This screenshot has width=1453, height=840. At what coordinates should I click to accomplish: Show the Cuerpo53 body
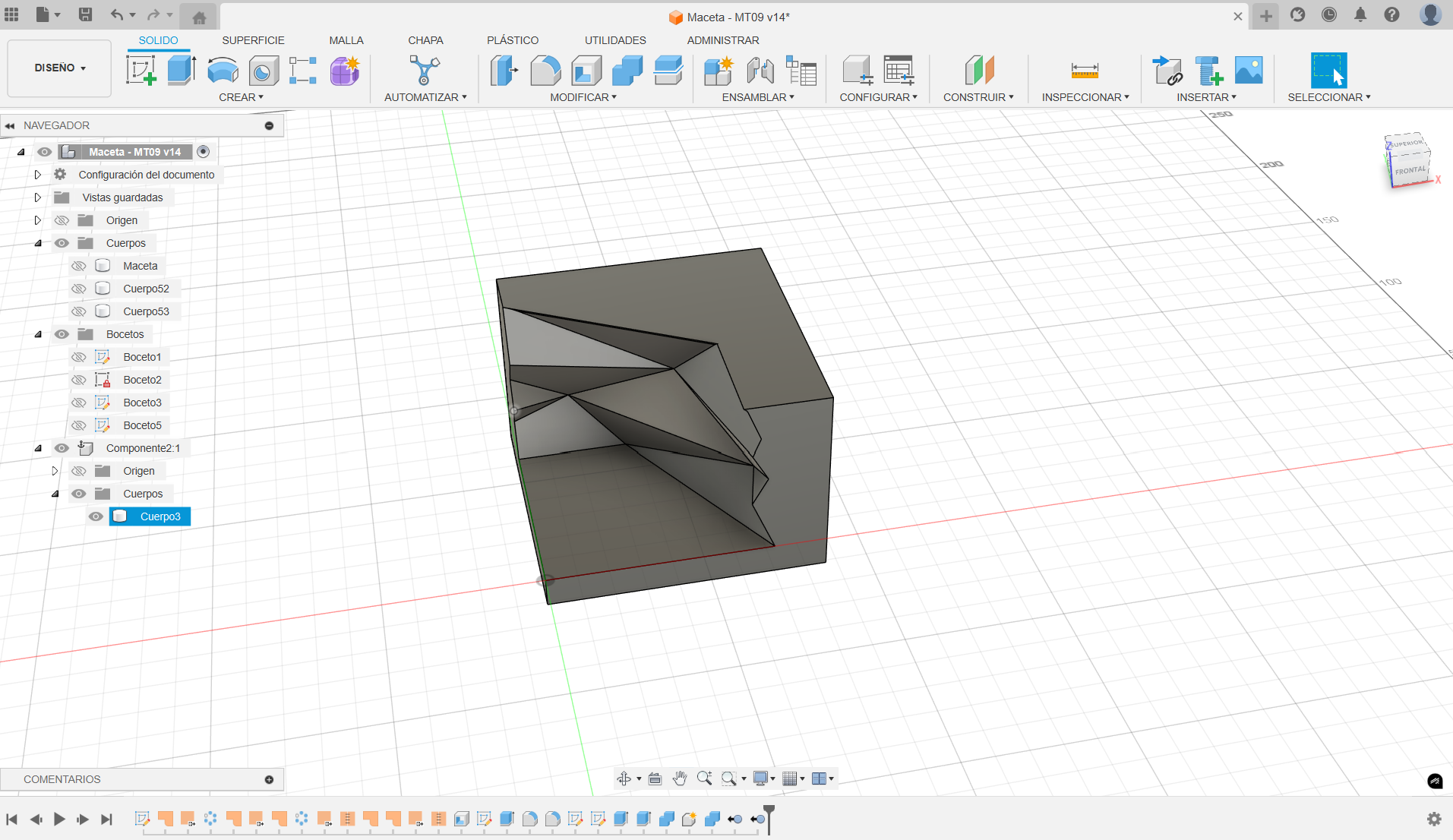click(x=78, y=311)
